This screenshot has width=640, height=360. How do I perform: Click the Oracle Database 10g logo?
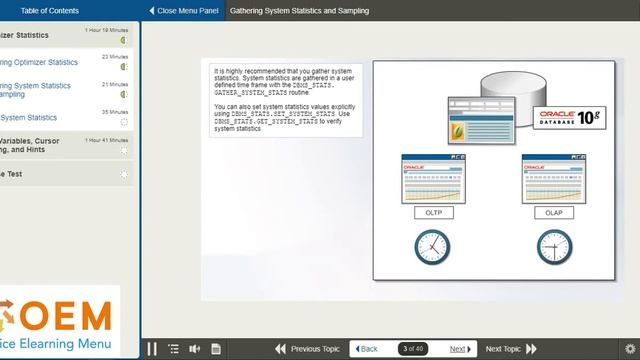569,118
